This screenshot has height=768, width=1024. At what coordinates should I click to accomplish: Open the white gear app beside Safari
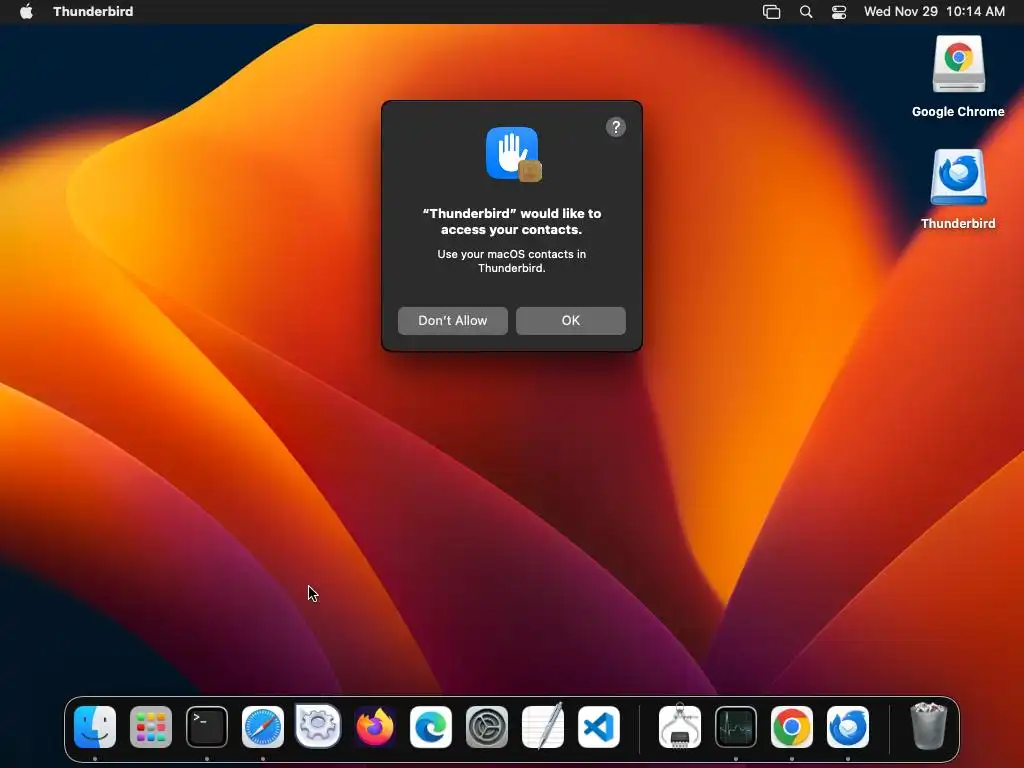pyautogui.click(x=318, y=726)
